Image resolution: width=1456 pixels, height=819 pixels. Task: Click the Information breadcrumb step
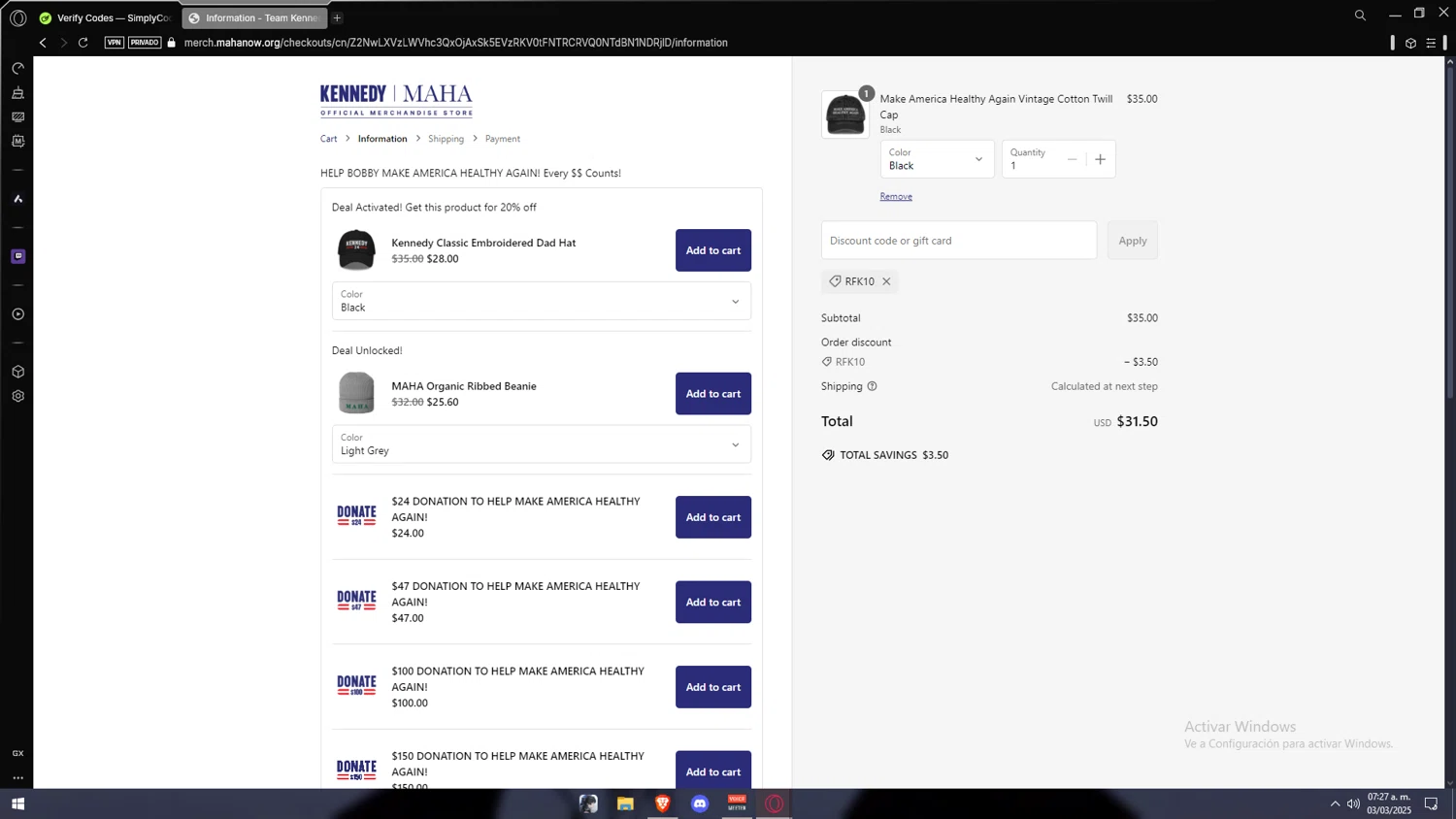coord(382,139)
